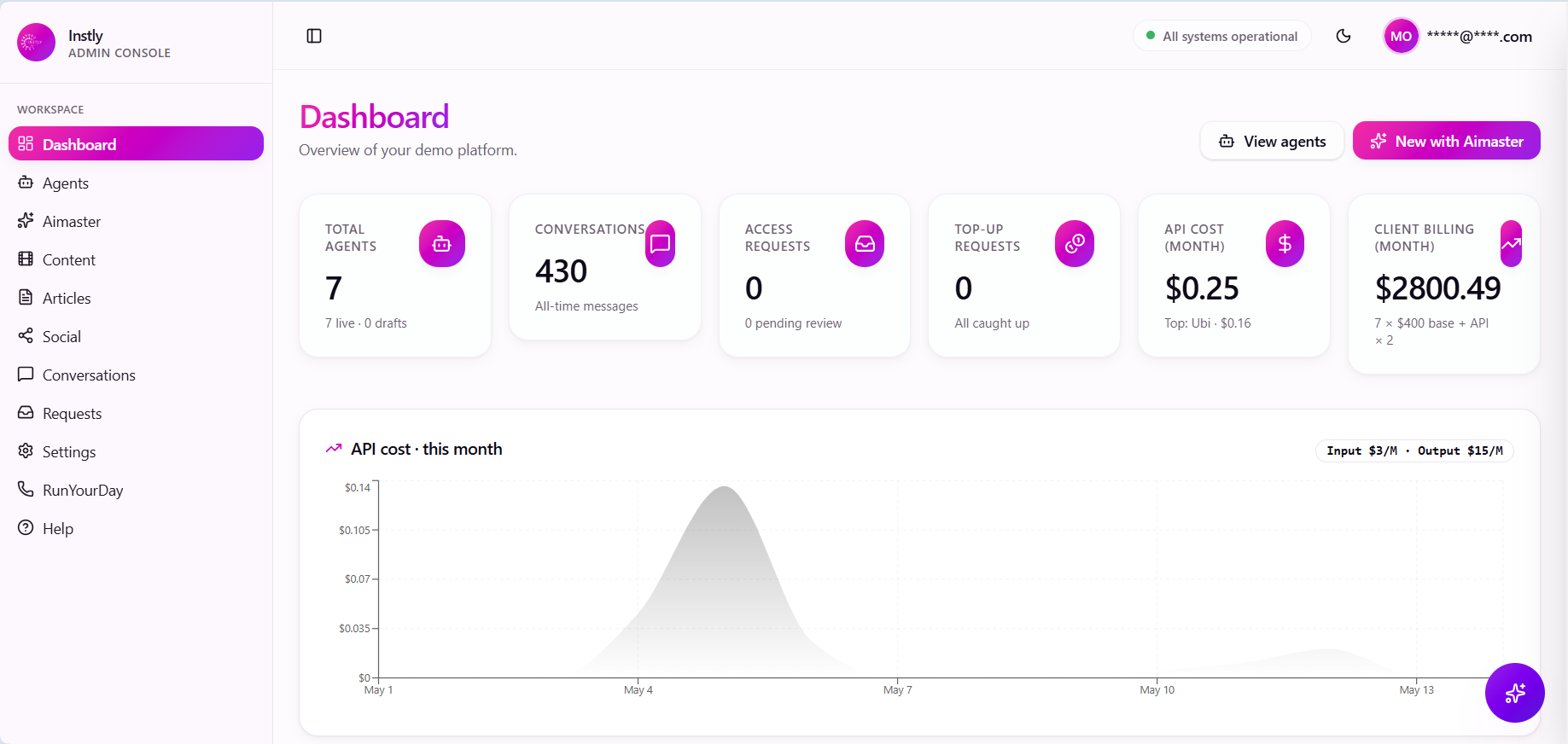The image size is (1568, 744).
Task: Click '7 live · 0 drafts' text
Action: click(x=365, y=323)
